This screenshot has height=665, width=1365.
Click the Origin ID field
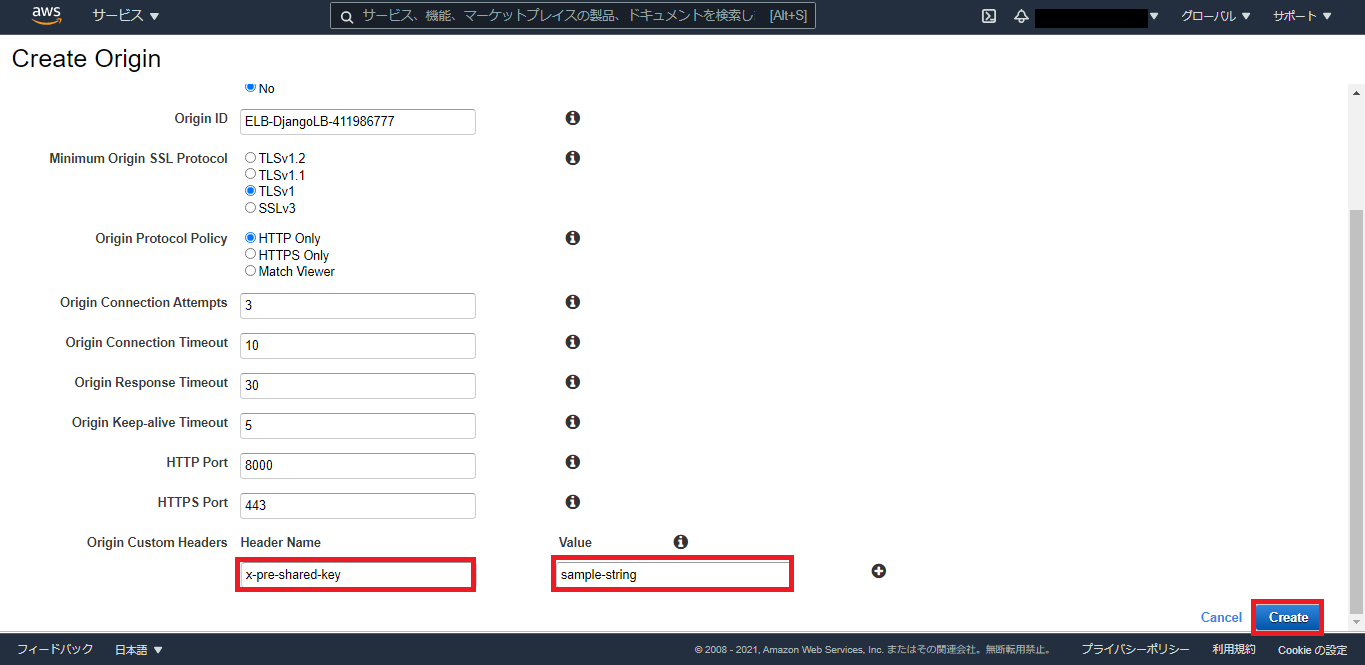358,122
